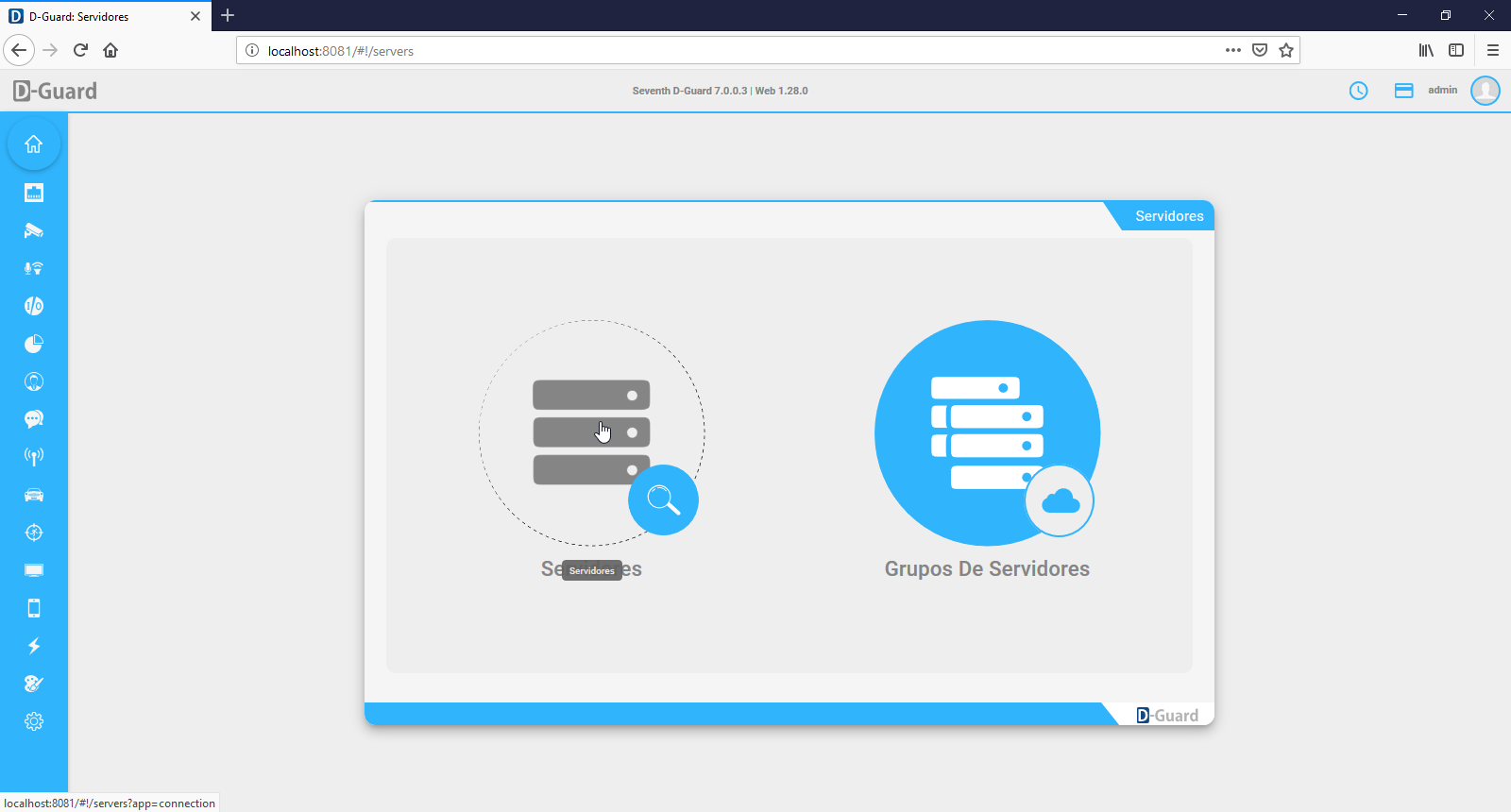
Task: Open the vehicle car sidebar icon
Action: point(34,495)
